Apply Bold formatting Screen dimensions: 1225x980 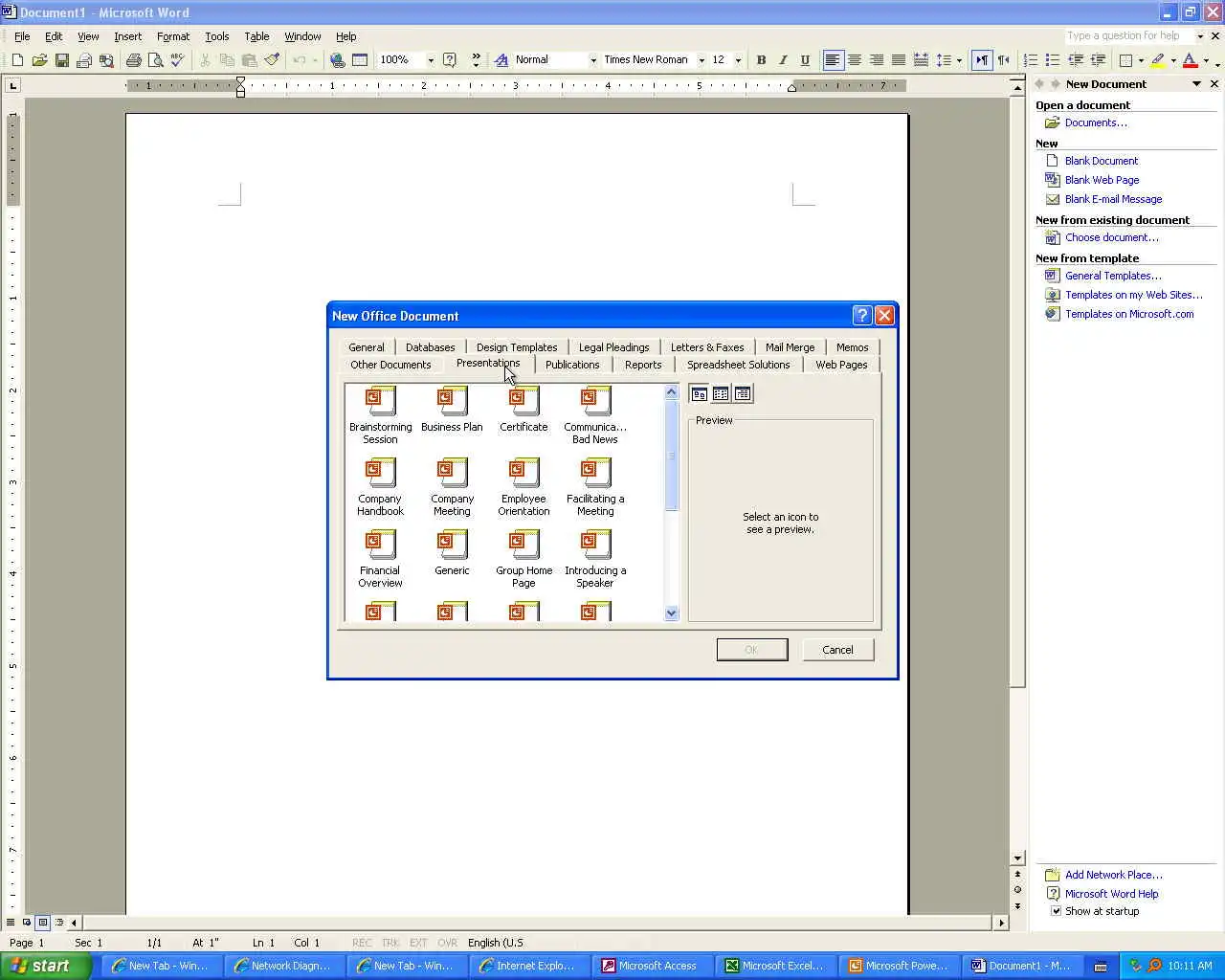(x=761, y=60)
